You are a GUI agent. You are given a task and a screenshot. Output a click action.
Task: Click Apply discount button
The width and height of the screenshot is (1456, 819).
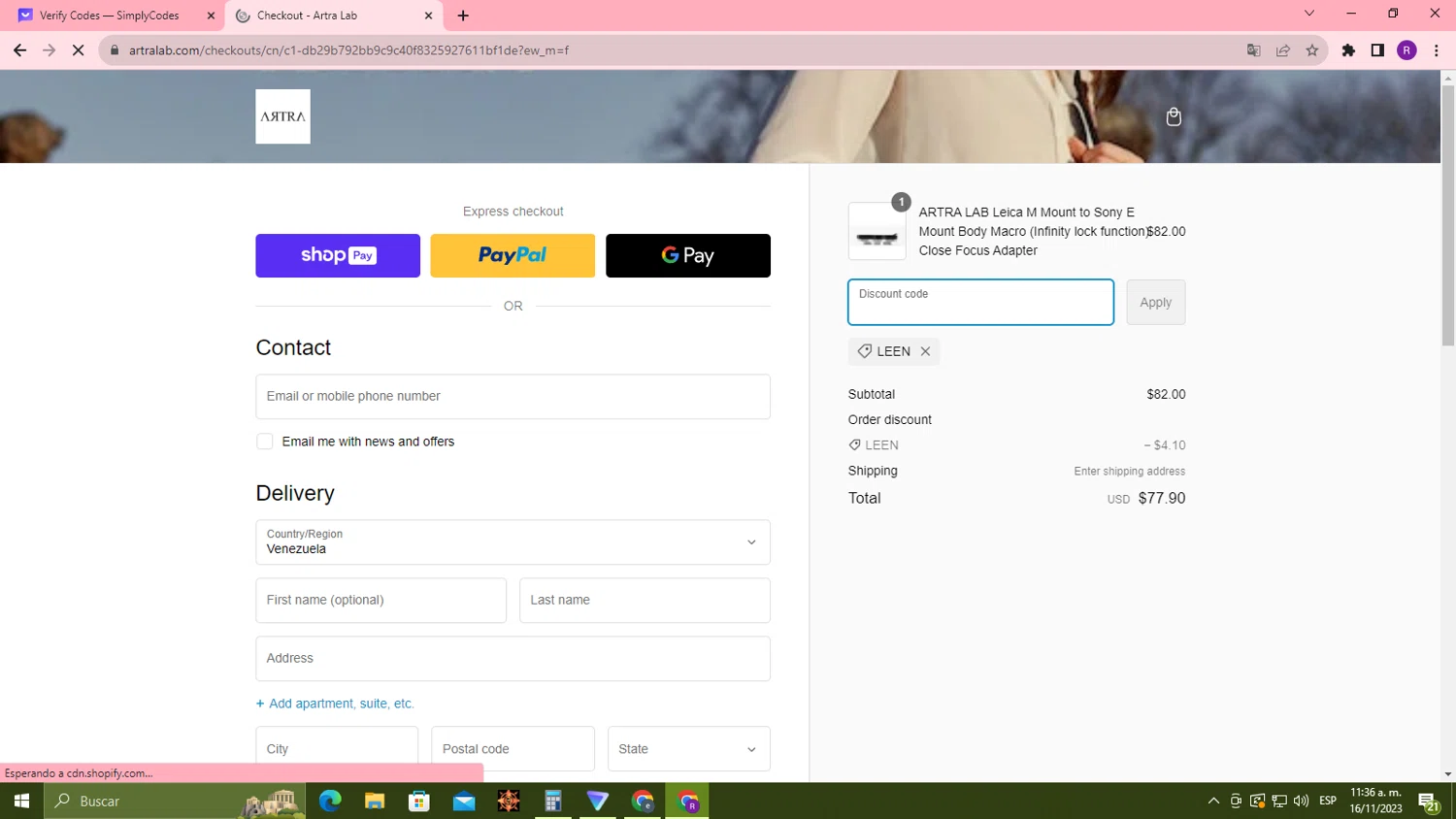pos(1156,302)
